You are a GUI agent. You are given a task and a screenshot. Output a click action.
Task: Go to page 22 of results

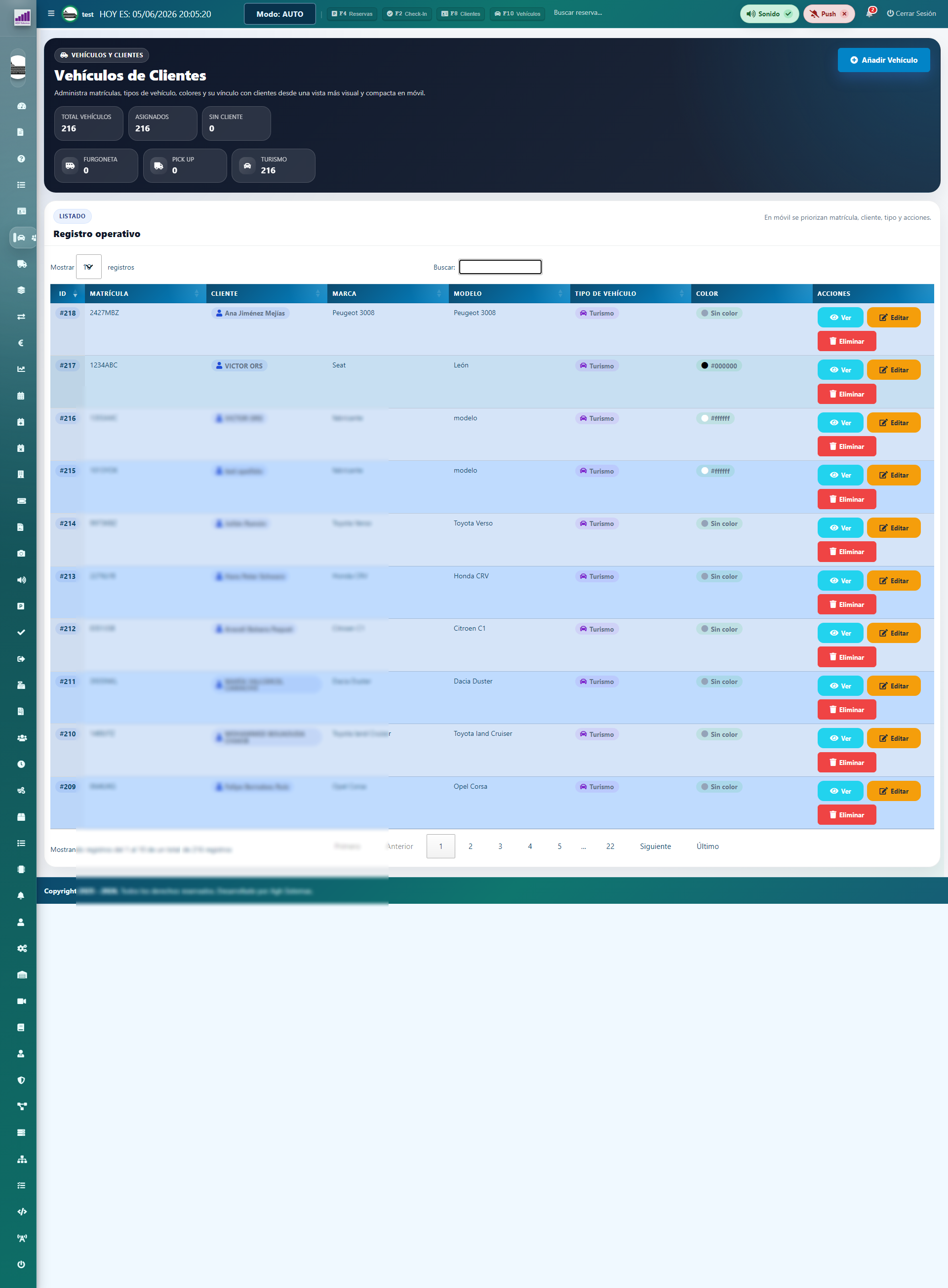pyautogui.click(x=610, y=846)
